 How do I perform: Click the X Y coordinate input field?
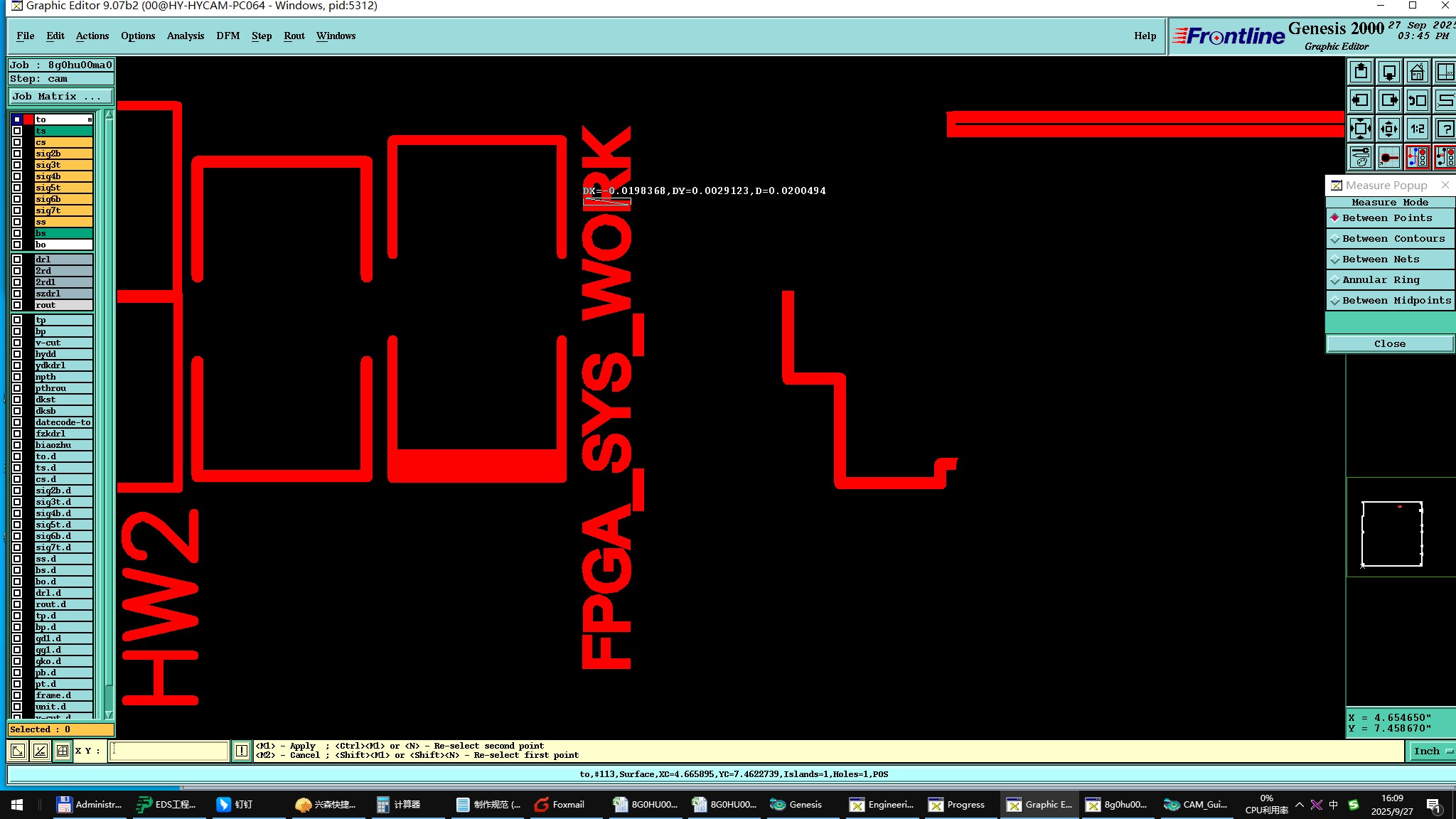point(169,751)
